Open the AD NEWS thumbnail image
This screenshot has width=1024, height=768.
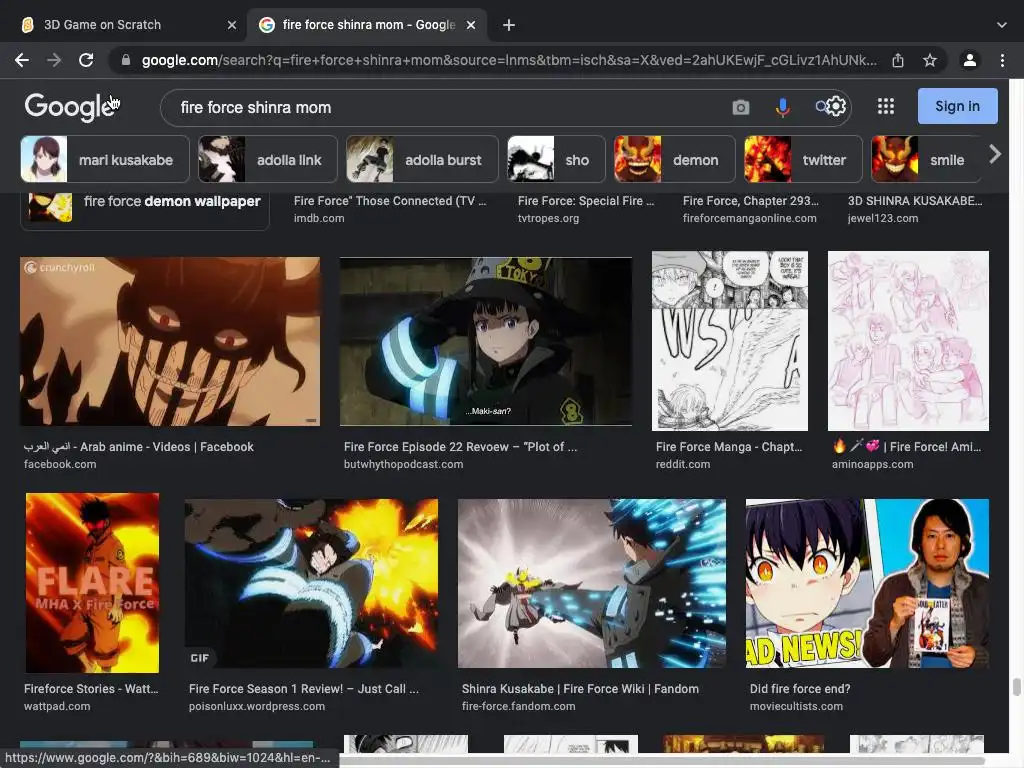click(867, 583)
